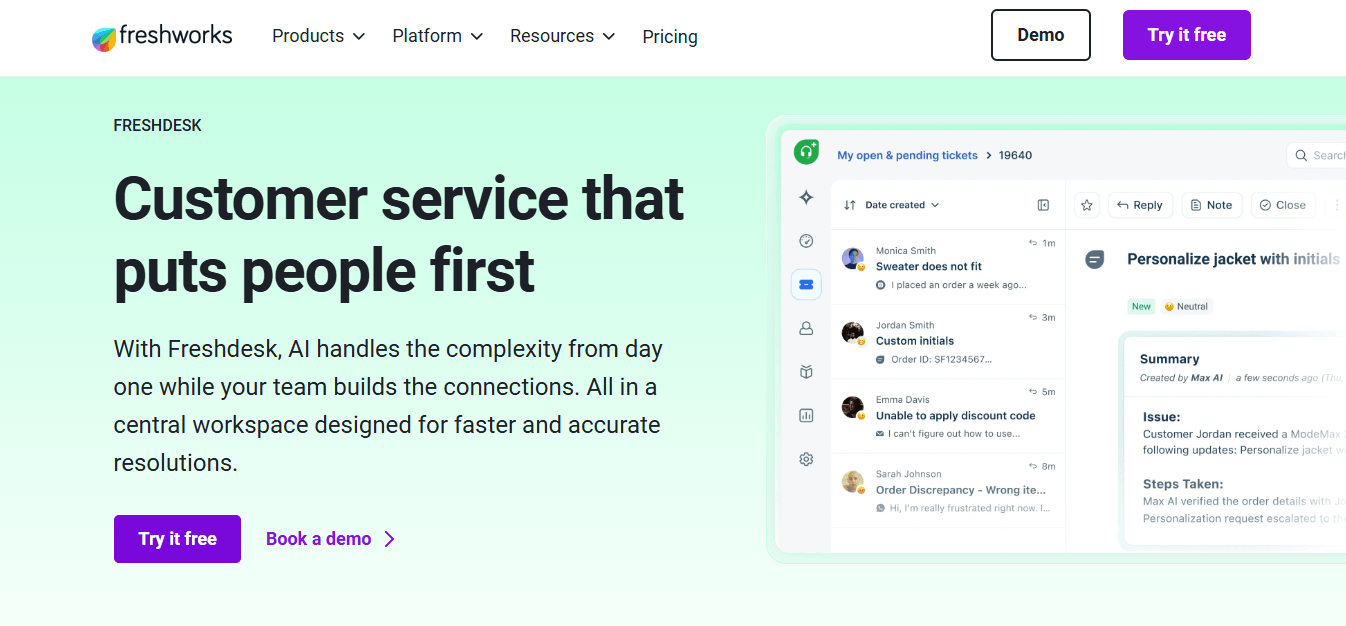Expand the Platform menu
This screenshot has height=626, width=1346.
pos(438,36)
